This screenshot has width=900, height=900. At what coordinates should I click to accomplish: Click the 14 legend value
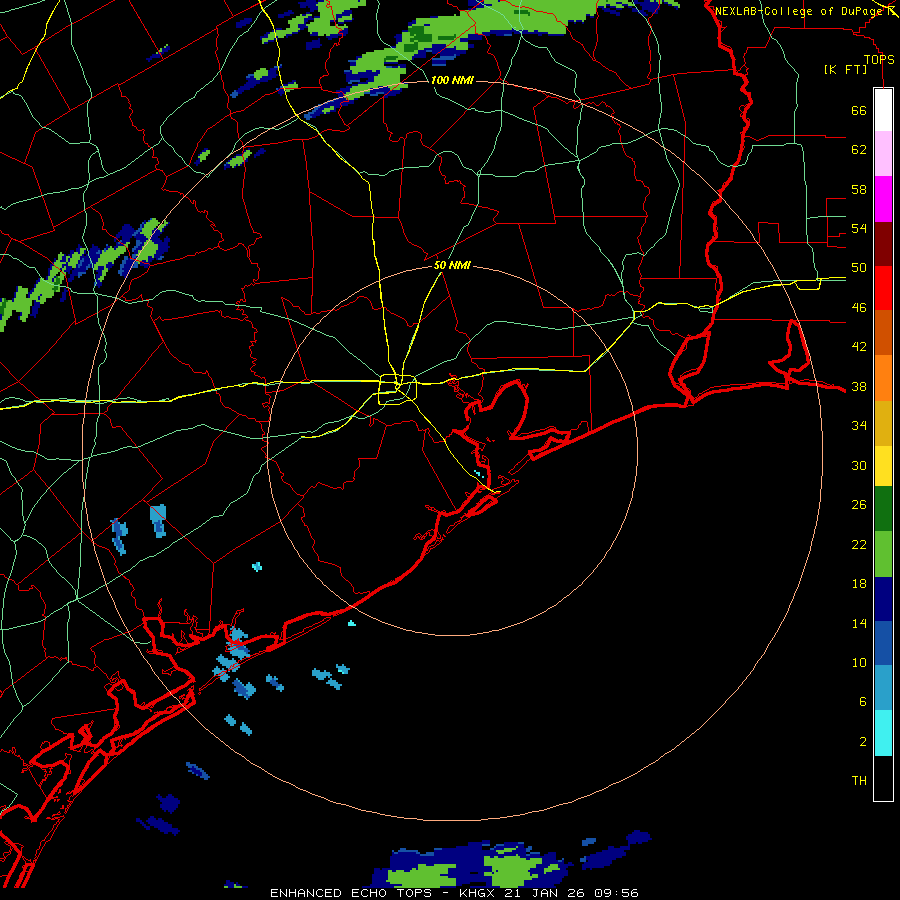pos(859,623)
